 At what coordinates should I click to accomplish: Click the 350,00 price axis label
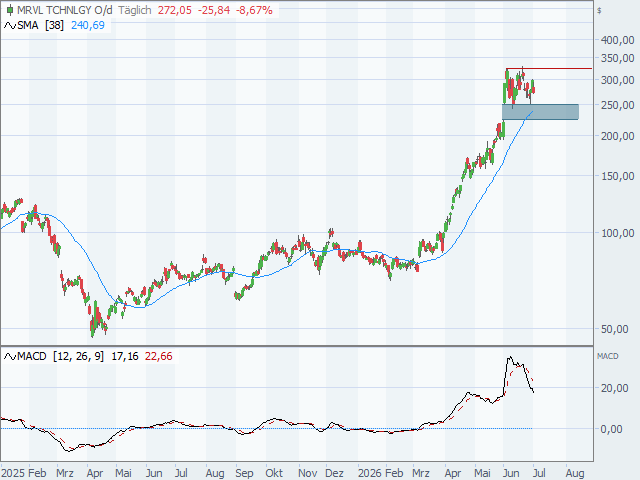click(x=618, y=58)
